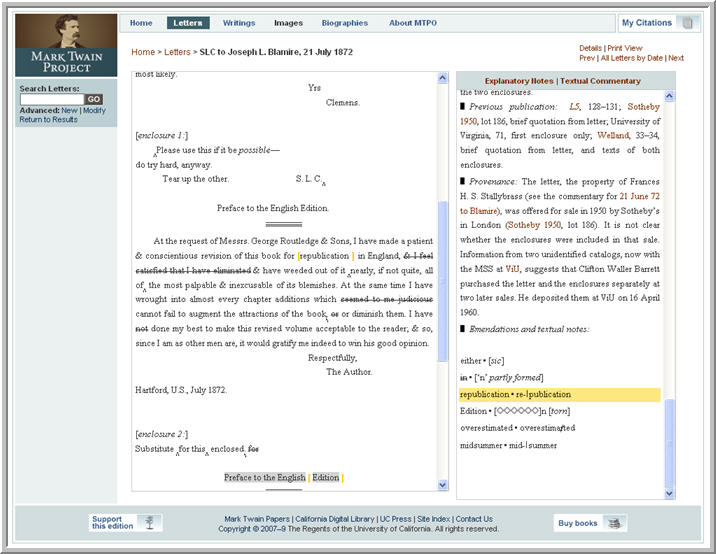Screen dimensions: 716x554
Task: Click the 'either • [sic]' note
Action: click(x=482, y=361)
